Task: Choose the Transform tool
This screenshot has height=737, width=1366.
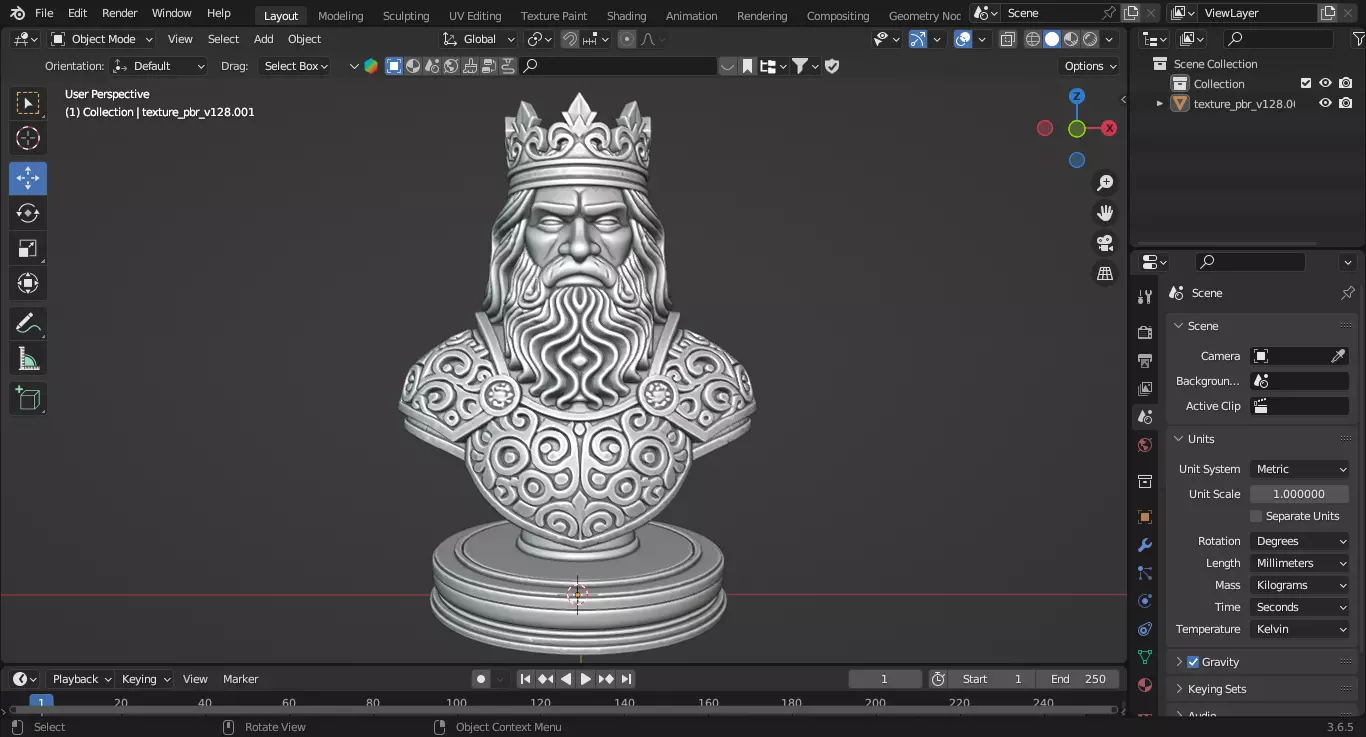Action: (28, 283)
